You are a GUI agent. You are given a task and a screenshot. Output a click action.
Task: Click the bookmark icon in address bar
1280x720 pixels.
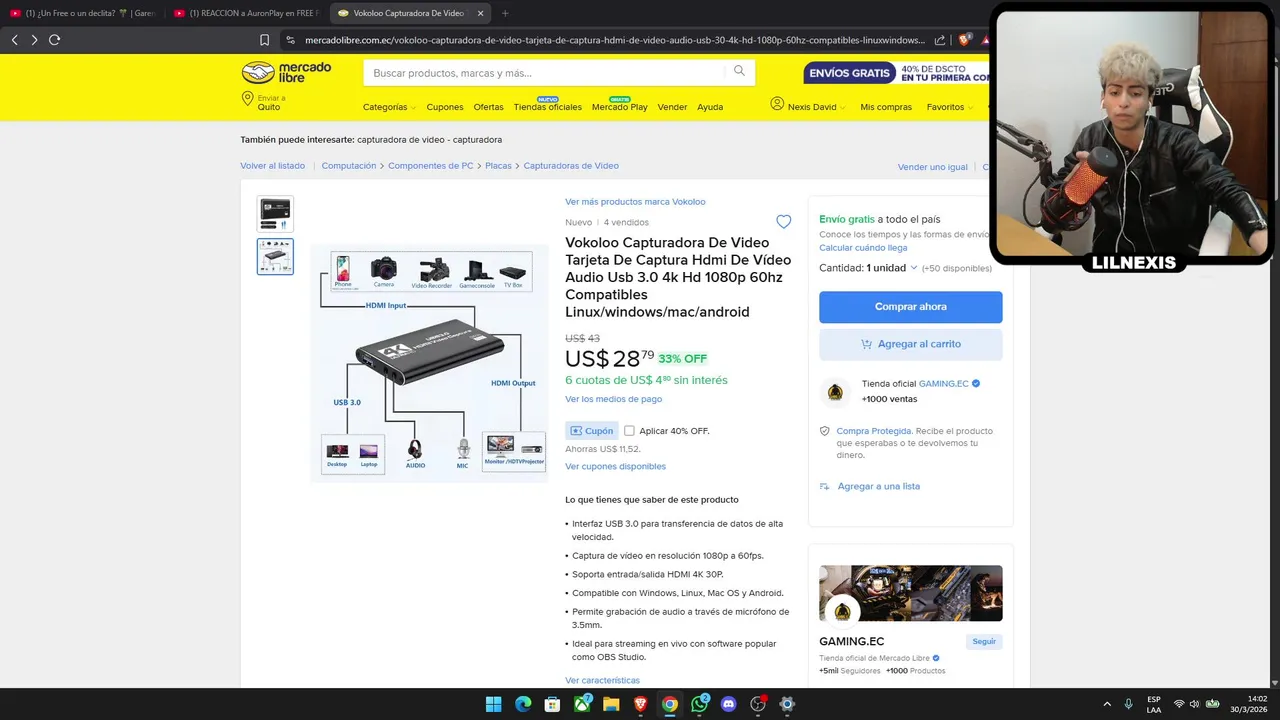click(x=264, y=40)
